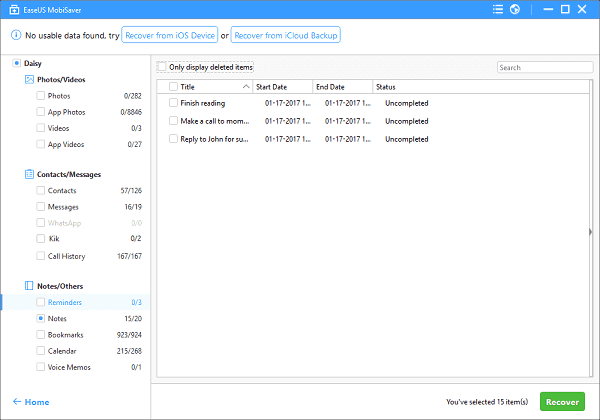Click the Notes/Others category icon

click(x=29, y=286)
